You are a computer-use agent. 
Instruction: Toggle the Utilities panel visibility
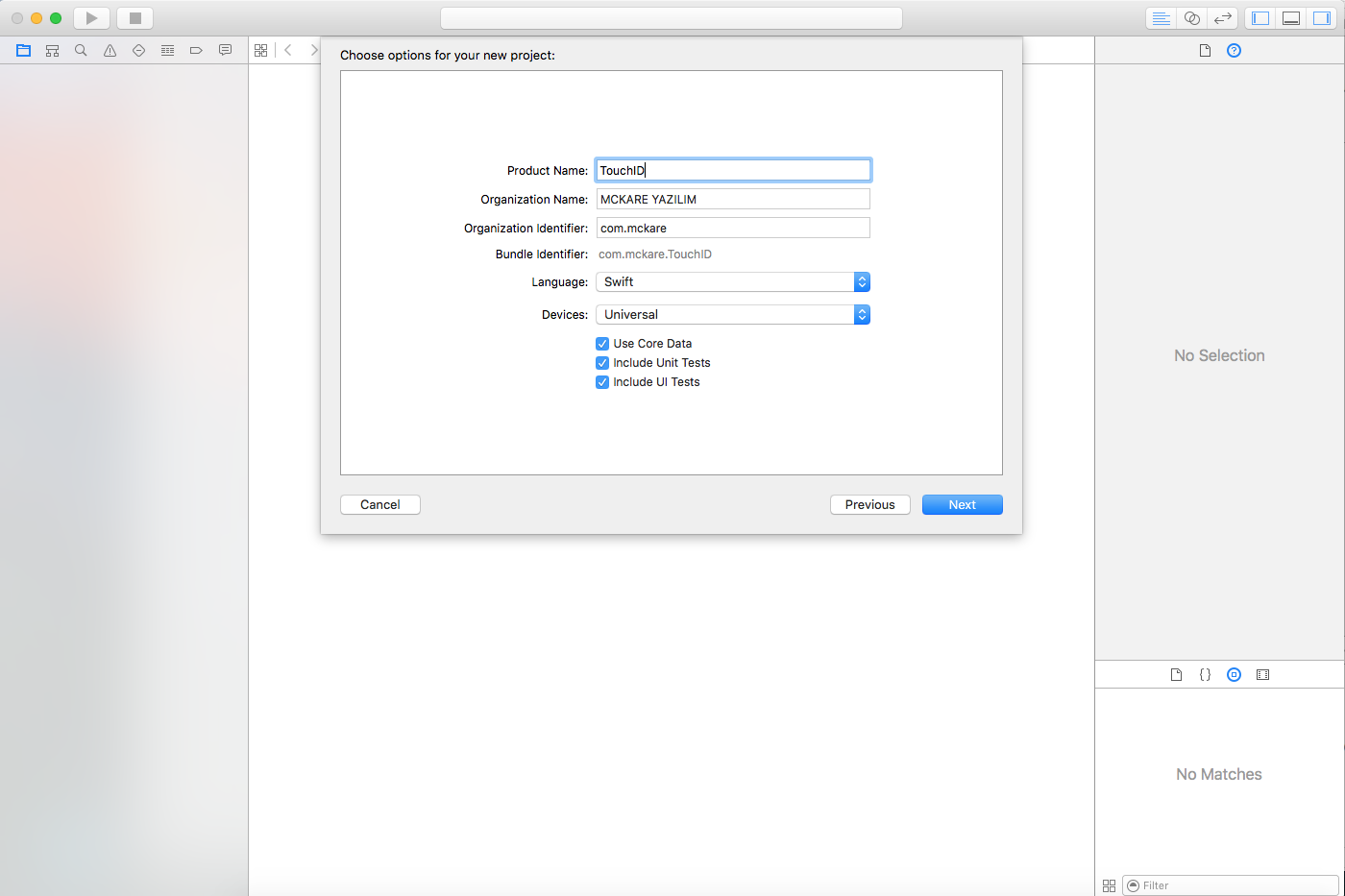coord(1322,18)
